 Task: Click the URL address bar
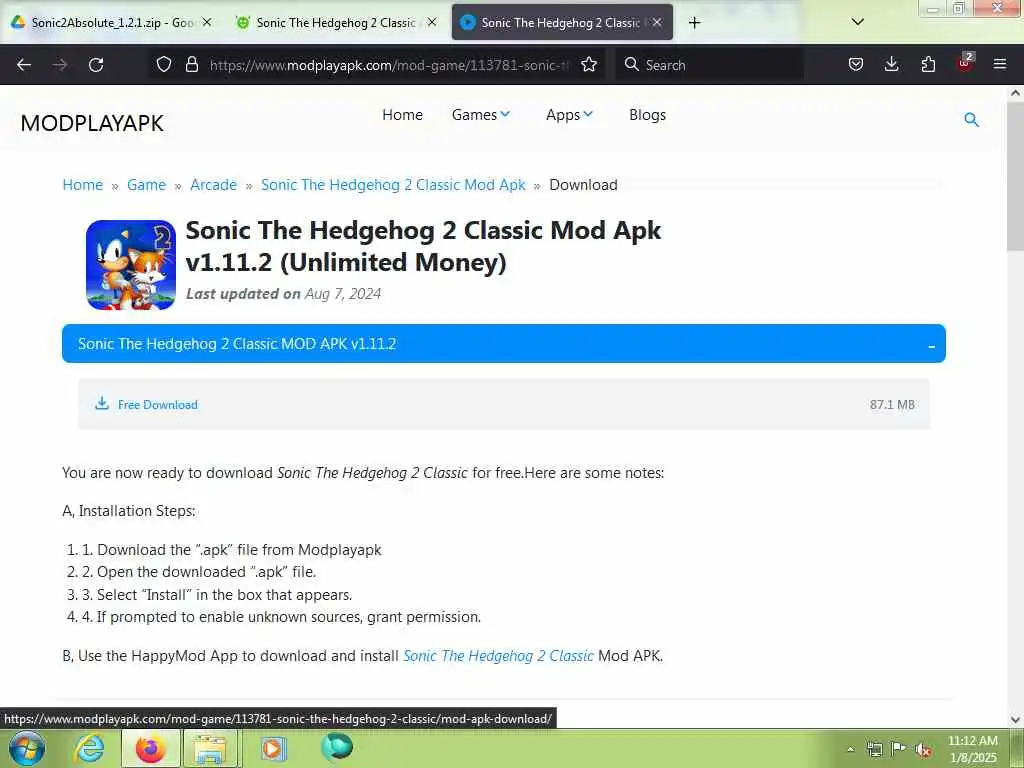[389, 65]
